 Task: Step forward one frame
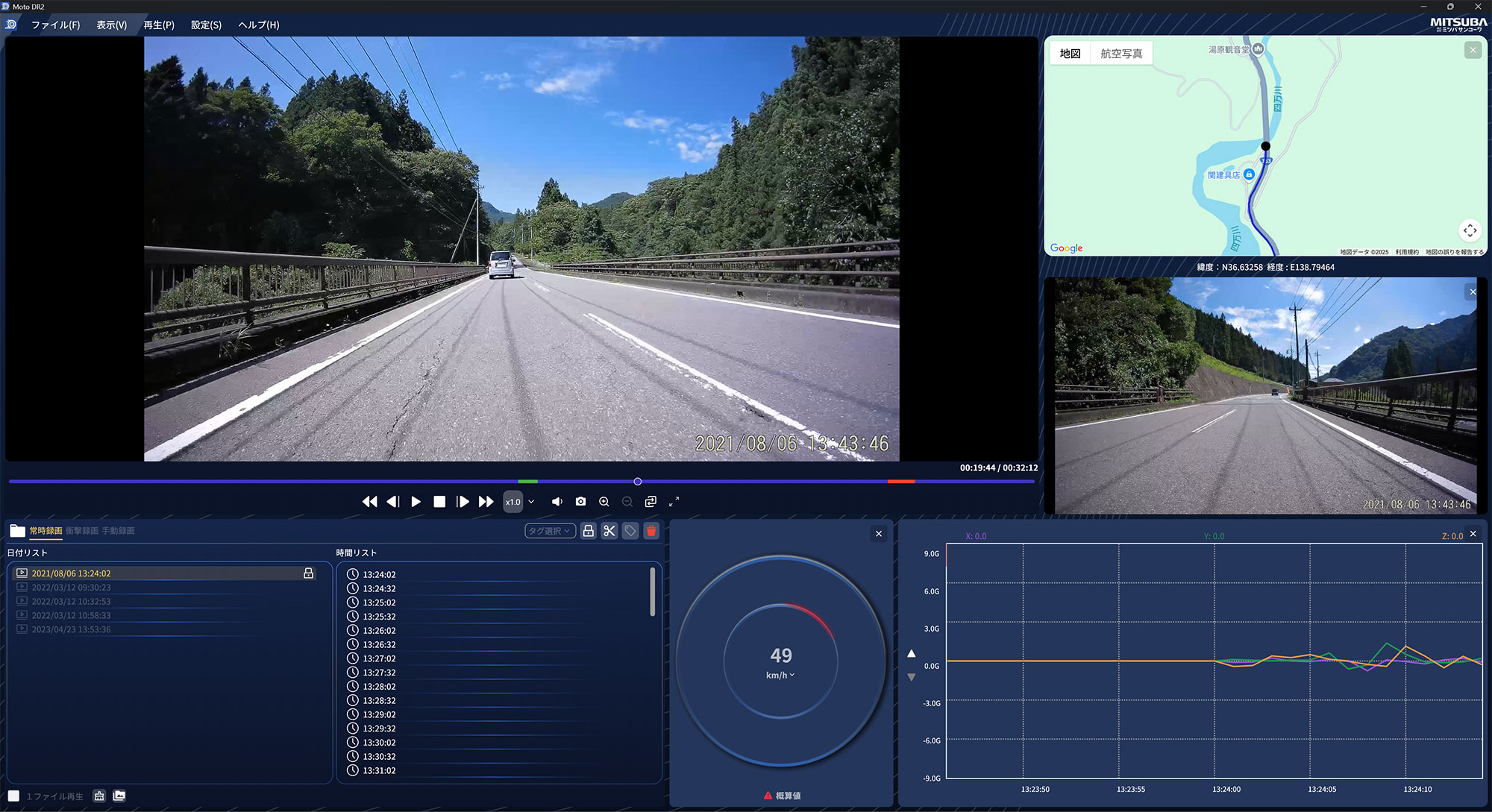(x=463, y=502)
